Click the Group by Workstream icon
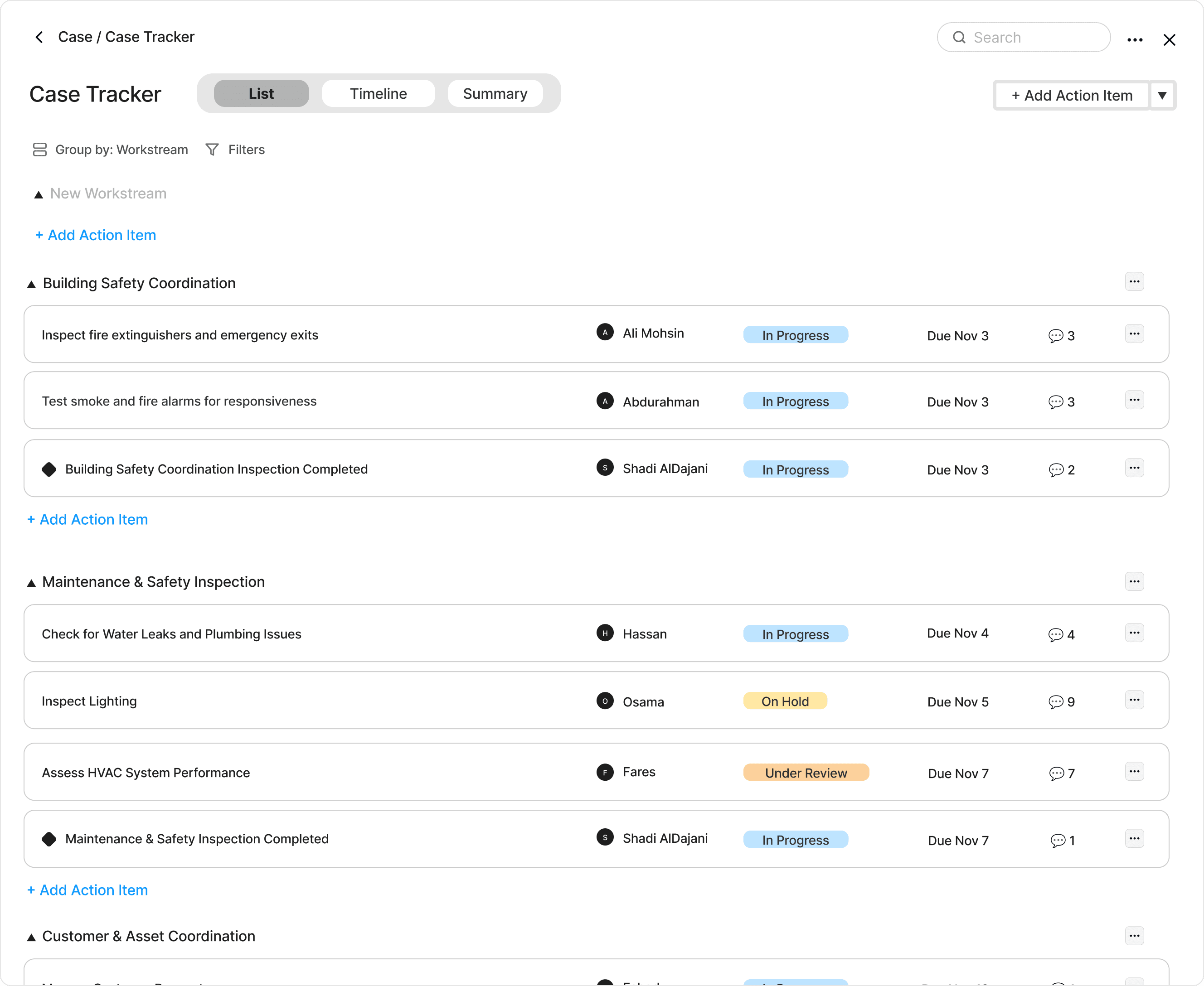The height and width of the screenshot is (986, 1204). [40, 150]
